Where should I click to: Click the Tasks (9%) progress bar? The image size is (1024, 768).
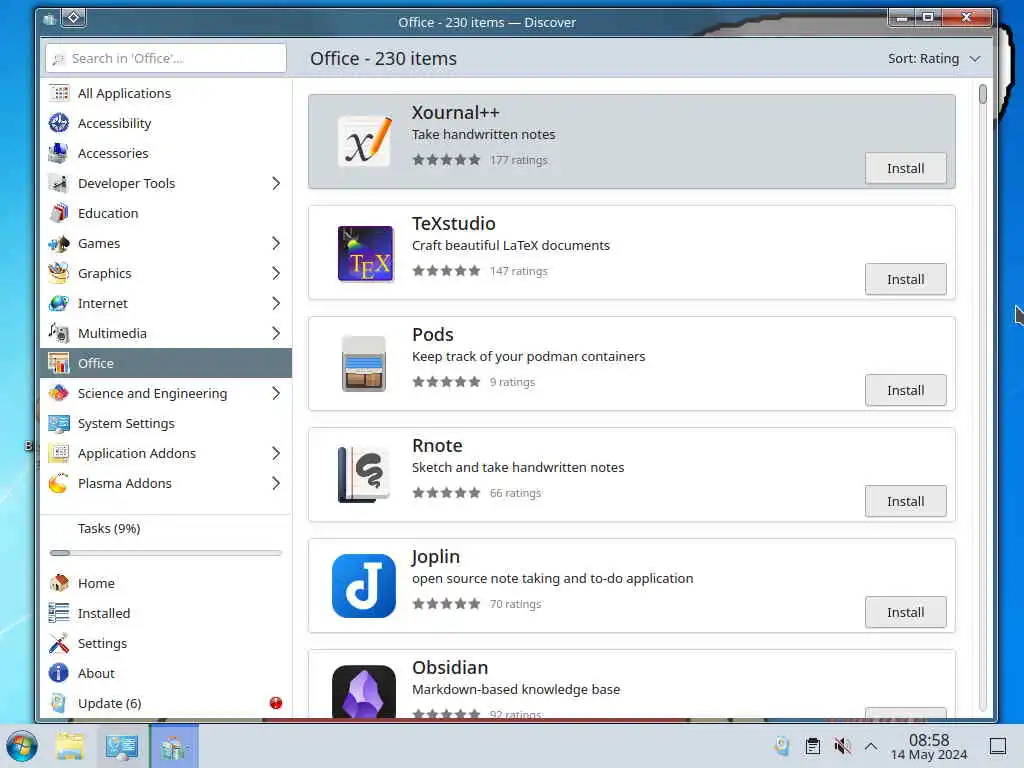click(x=166, y=553)
